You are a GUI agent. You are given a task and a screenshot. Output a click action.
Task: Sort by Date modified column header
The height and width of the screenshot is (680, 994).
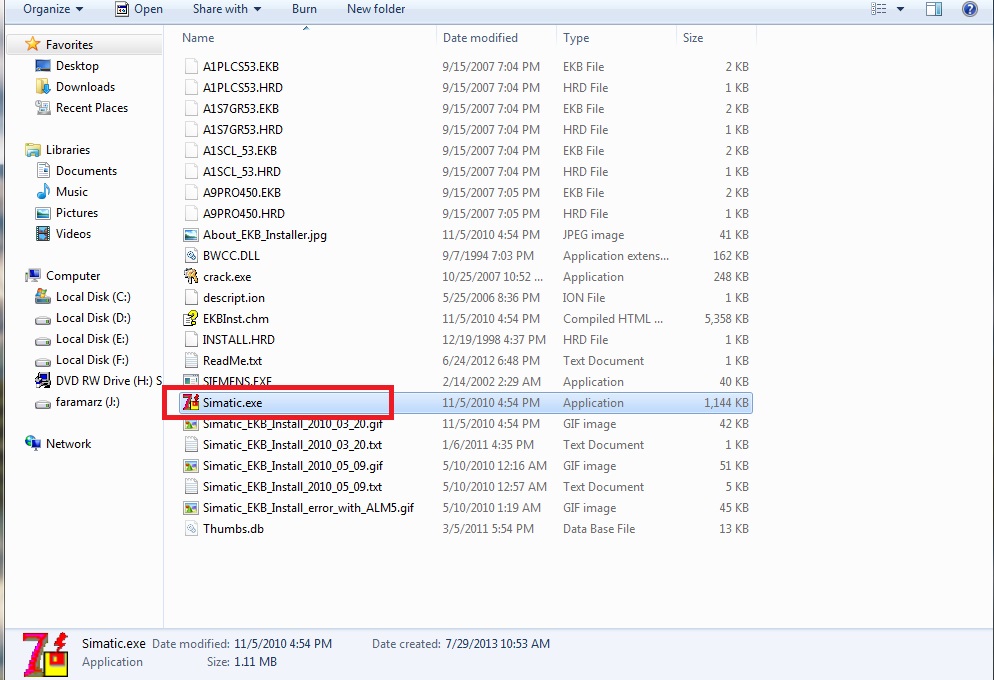480,38
